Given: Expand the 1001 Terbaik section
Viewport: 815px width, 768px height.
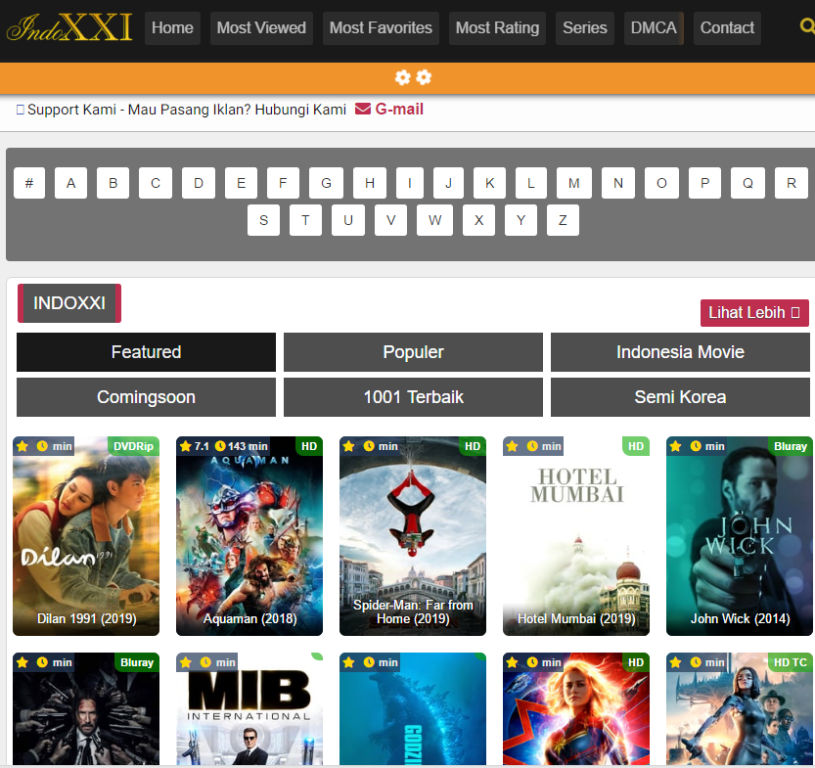Looking at the screenshot, I should (x=412, y=397).
